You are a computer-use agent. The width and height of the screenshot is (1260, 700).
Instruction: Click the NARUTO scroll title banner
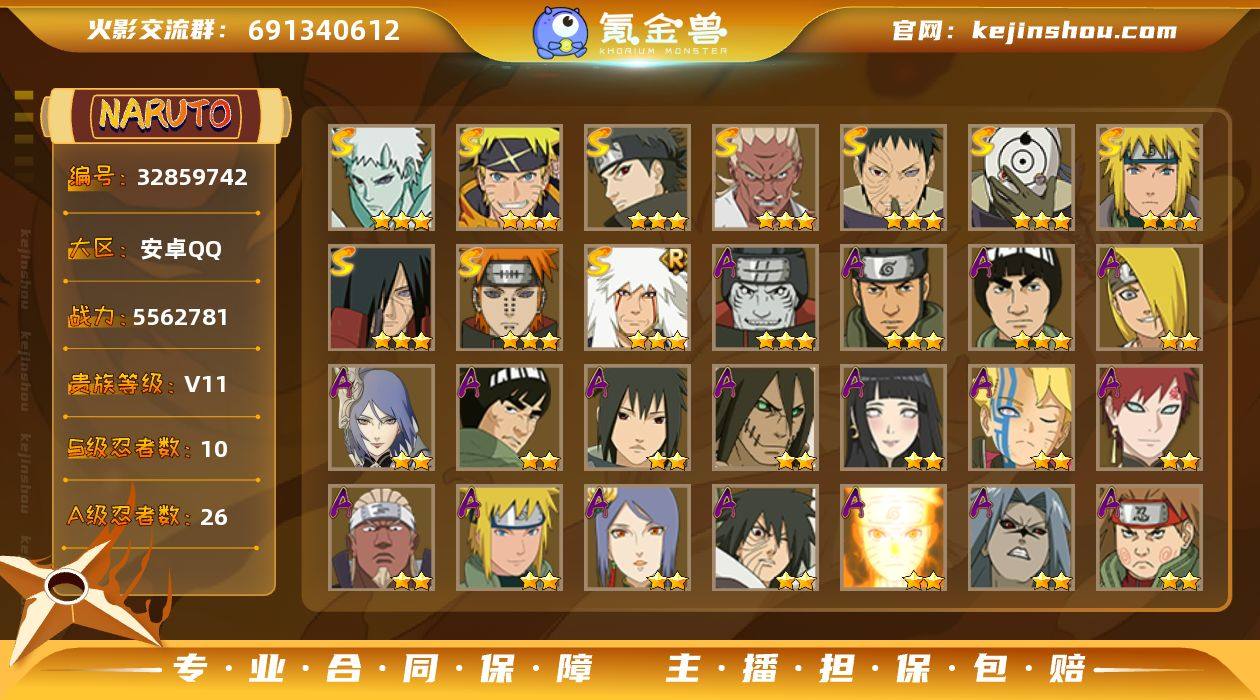click(x=166, y=114)
